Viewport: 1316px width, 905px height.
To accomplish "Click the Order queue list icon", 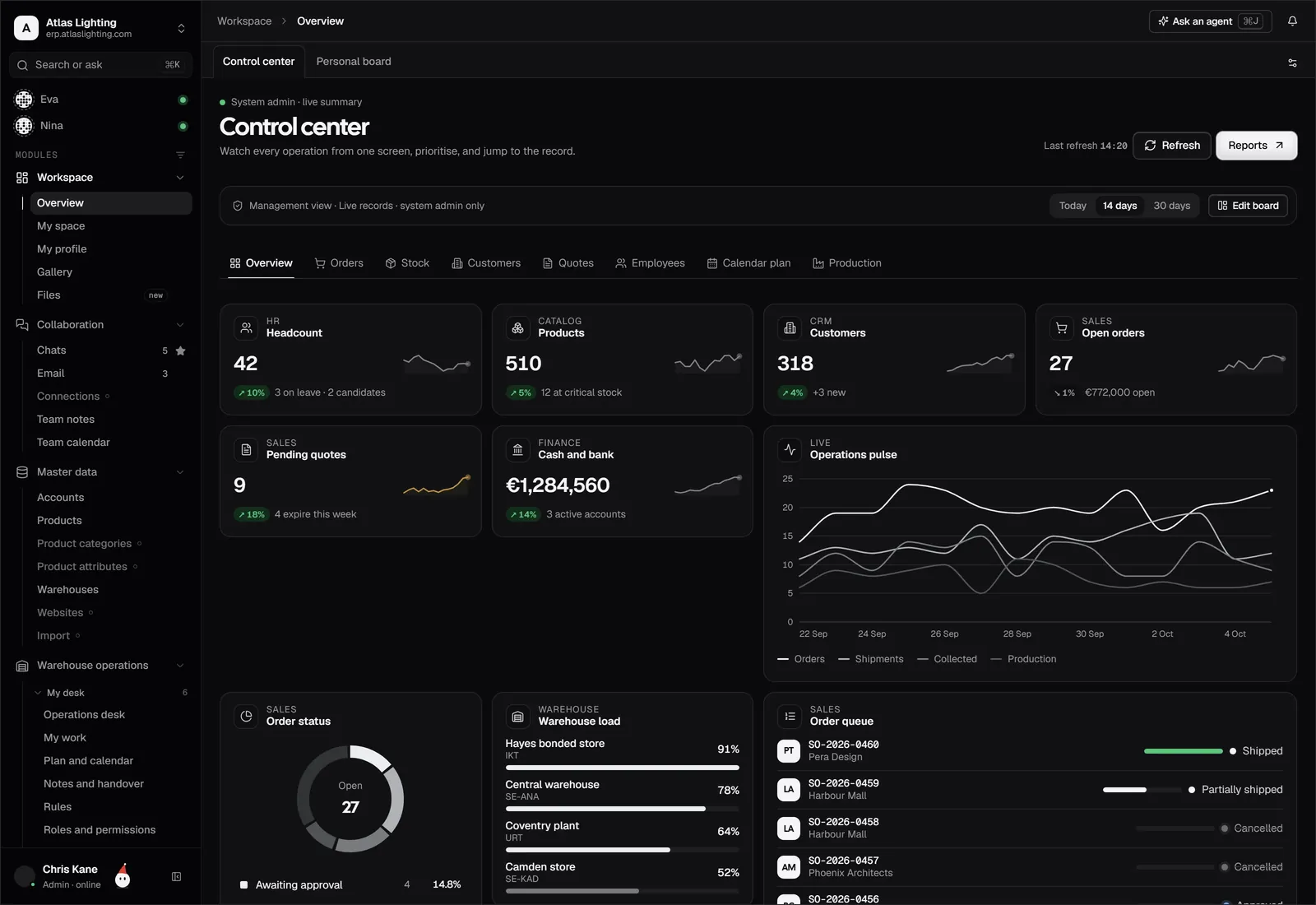I will point(790,716).
